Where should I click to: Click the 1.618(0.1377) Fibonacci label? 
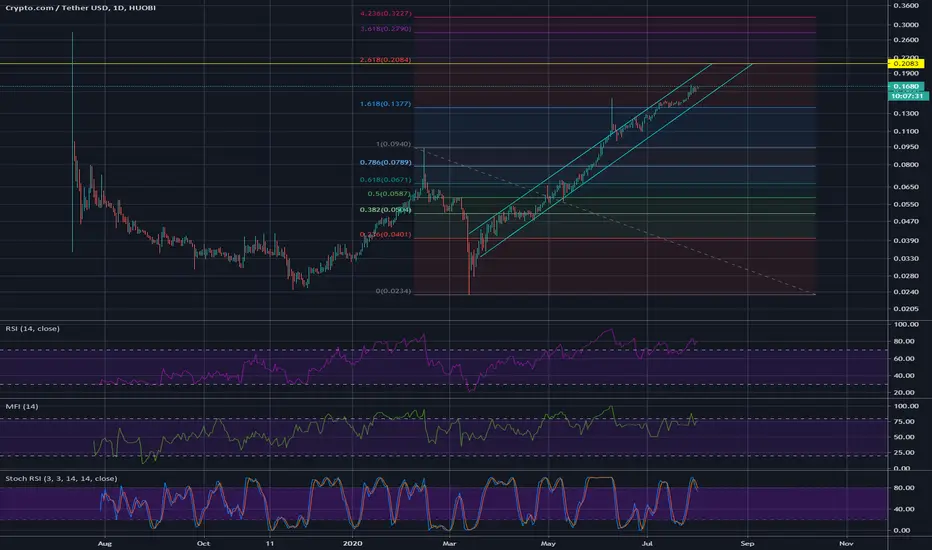click(x=385, y=103)
